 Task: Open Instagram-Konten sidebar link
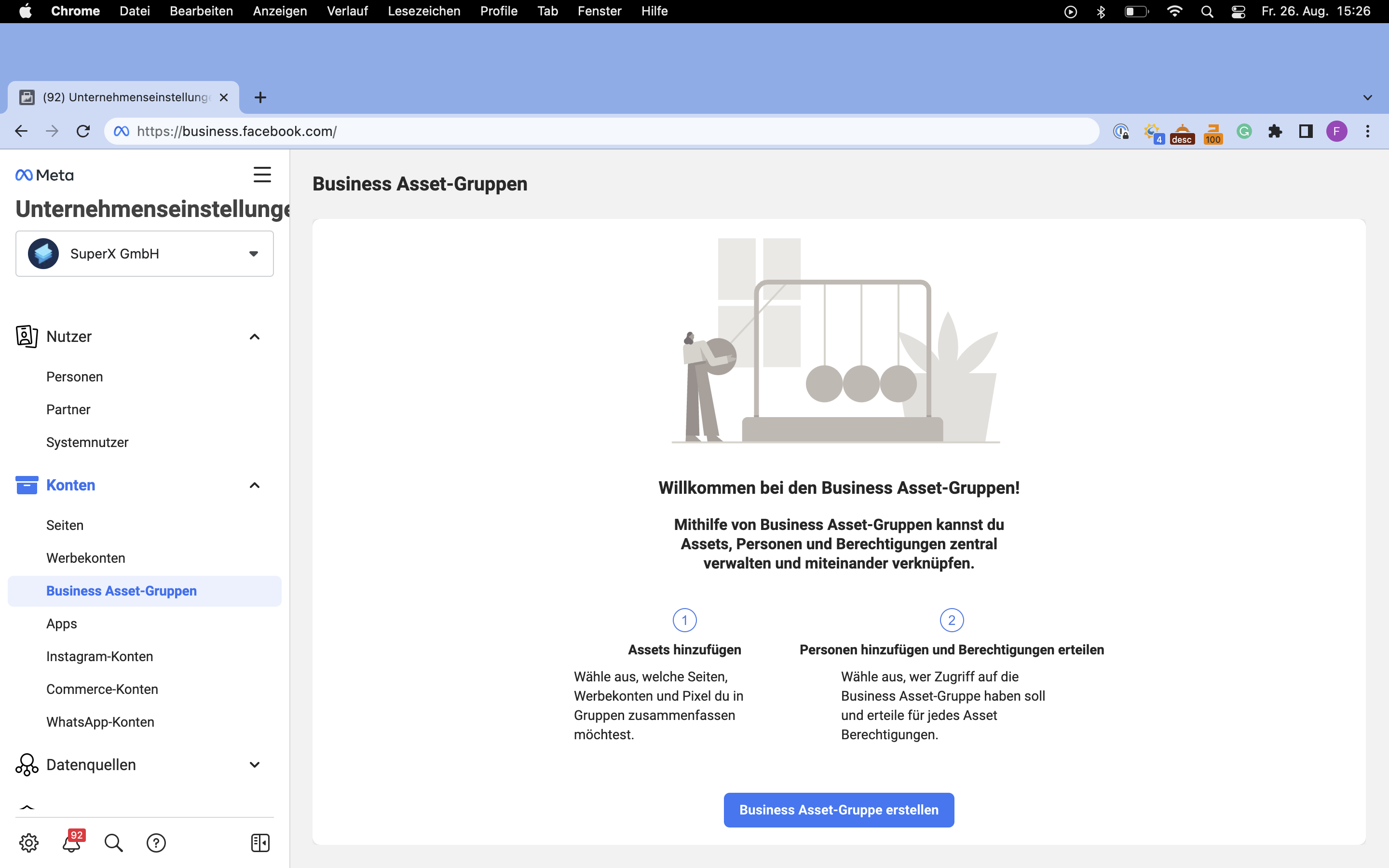coord(99,656)
